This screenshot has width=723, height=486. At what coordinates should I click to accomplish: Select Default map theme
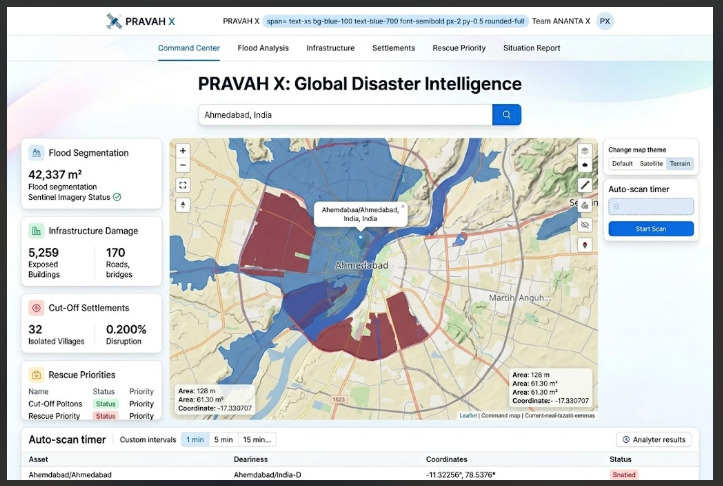point(622,164)
